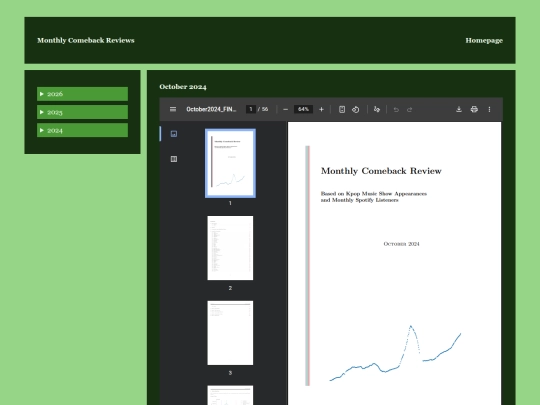Click the subtitle about Kpop Music Show Appearances
The width and height of the screenshot is (540, 405).
374,197
